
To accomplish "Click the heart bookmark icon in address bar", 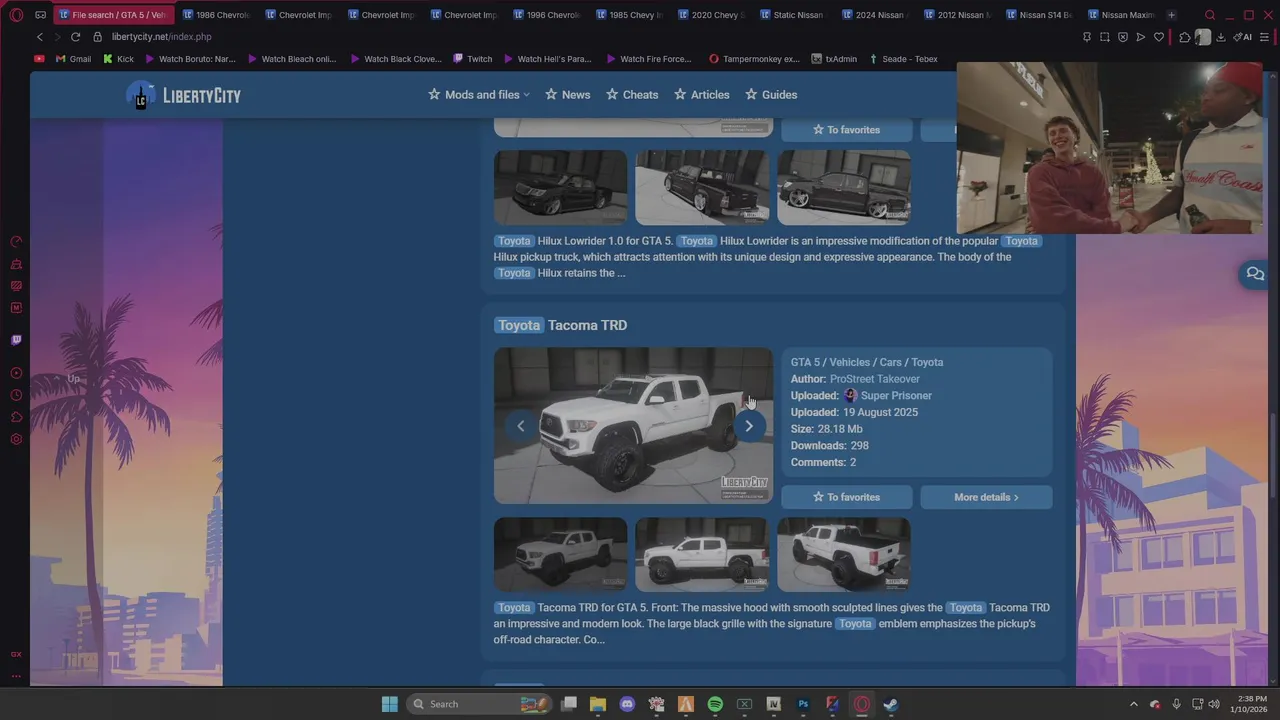I will point(1159,37).
